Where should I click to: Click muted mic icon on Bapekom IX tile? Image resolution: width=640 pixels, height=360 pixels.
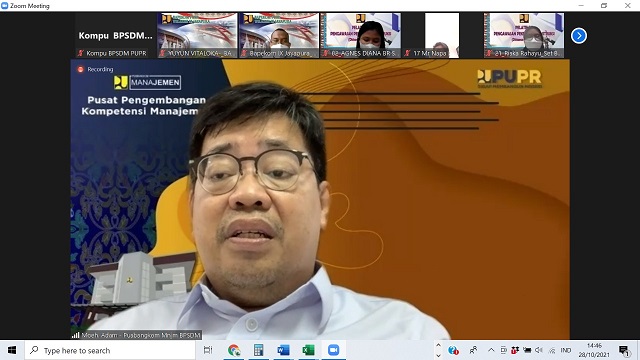[244, 53]
